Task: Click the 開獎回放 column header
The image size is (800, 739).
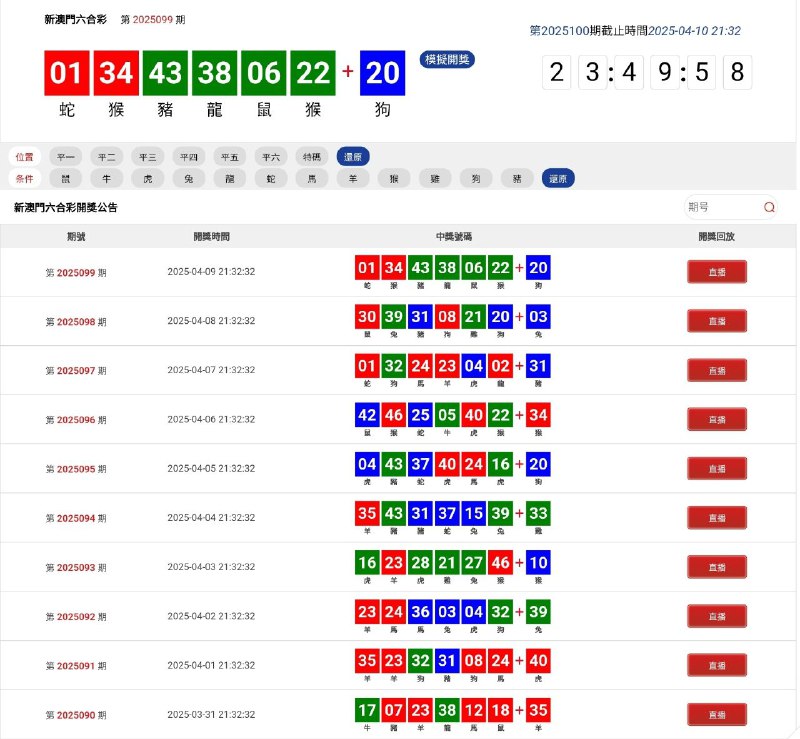Action: click(716, 236)
